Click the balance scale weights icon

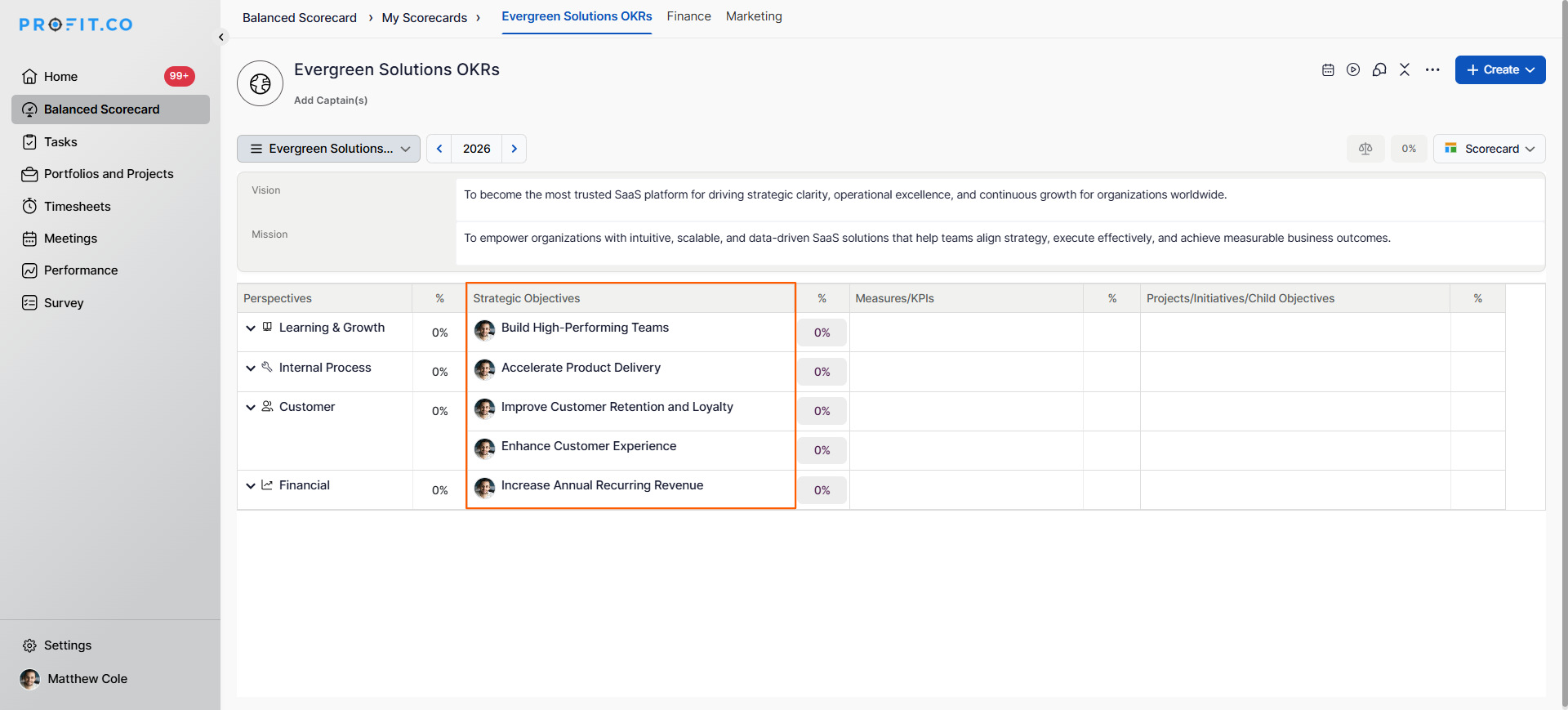(x=1365, y=149)
